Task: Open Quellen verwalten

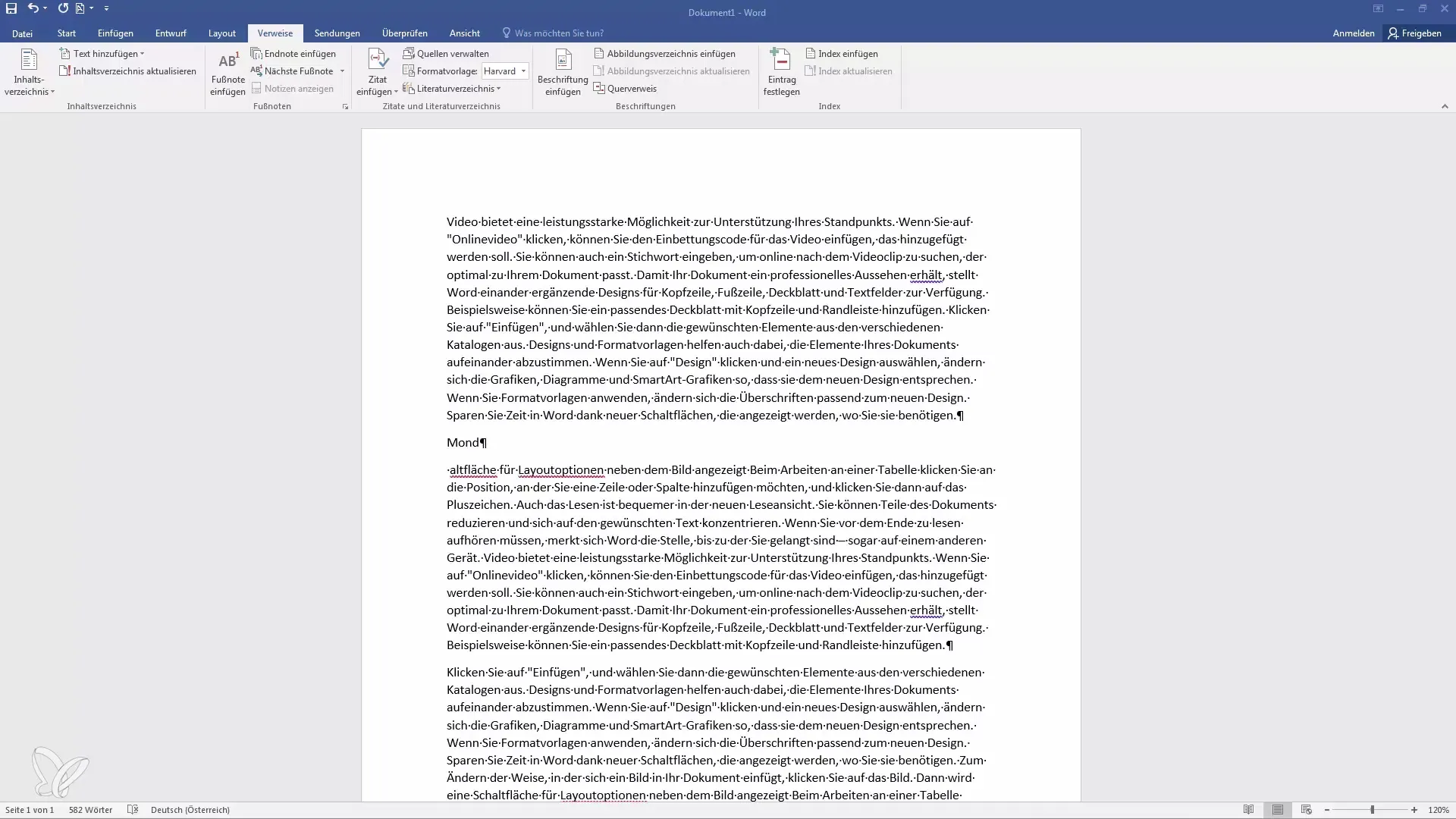Action: pos(446,54)
